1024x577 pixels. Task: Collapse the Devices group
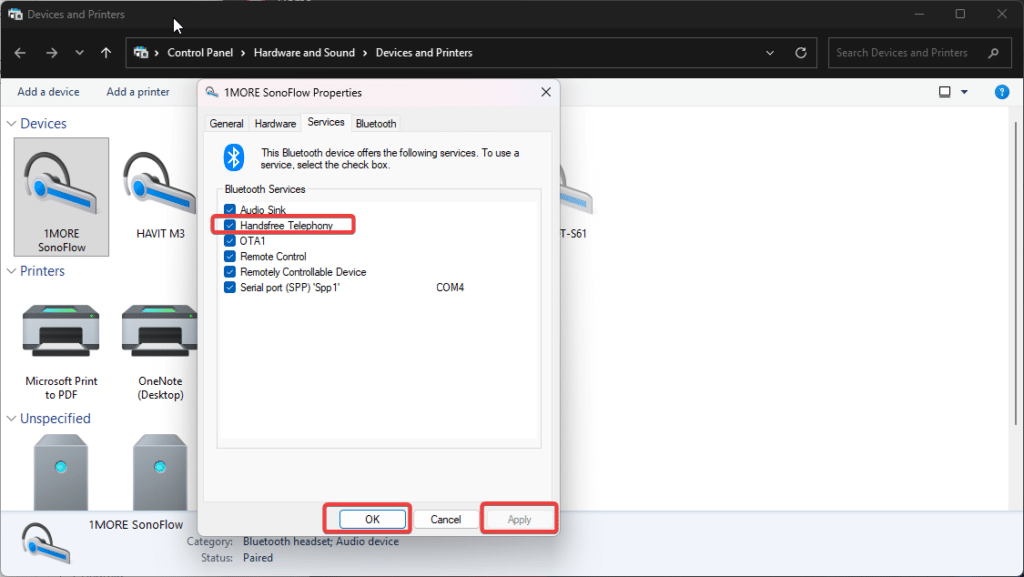11,123
